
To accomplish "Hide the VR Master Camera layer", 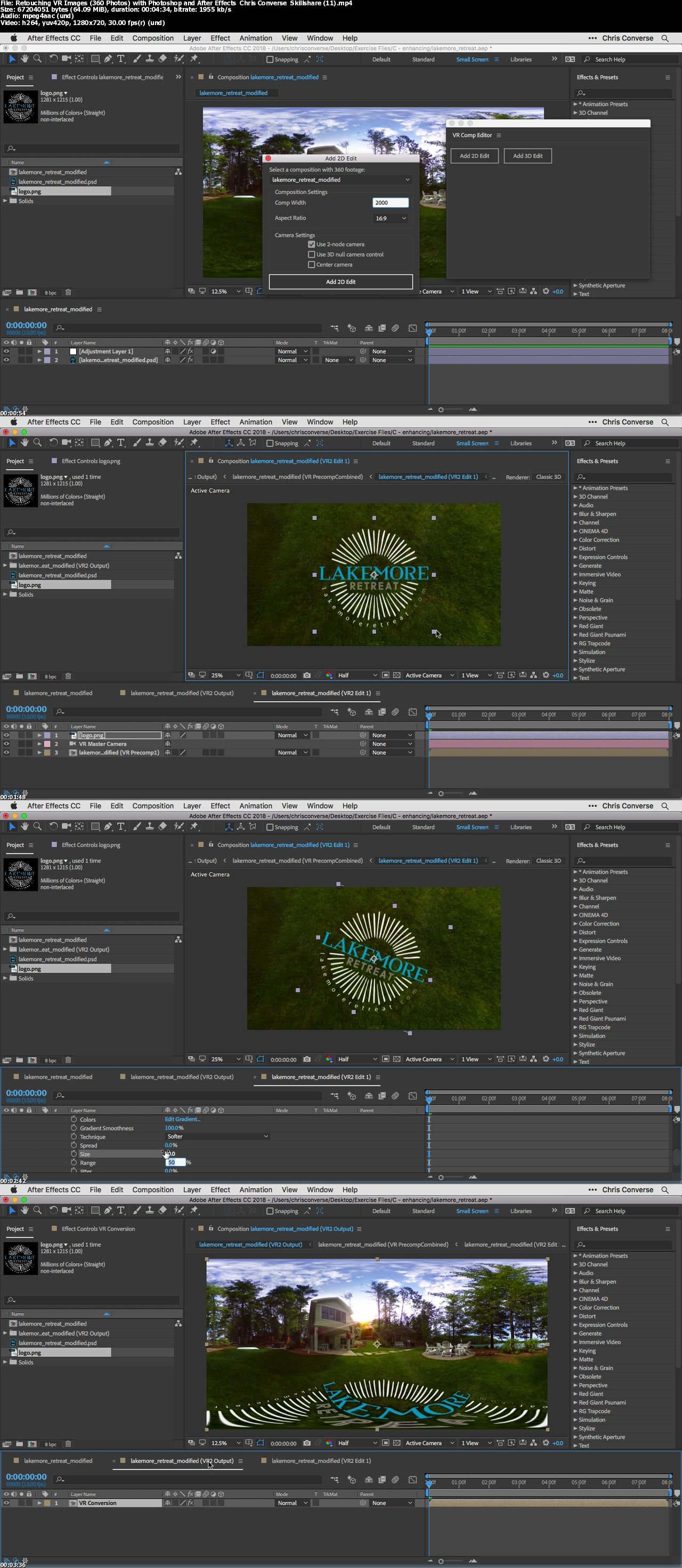I will tap(7, 744).
